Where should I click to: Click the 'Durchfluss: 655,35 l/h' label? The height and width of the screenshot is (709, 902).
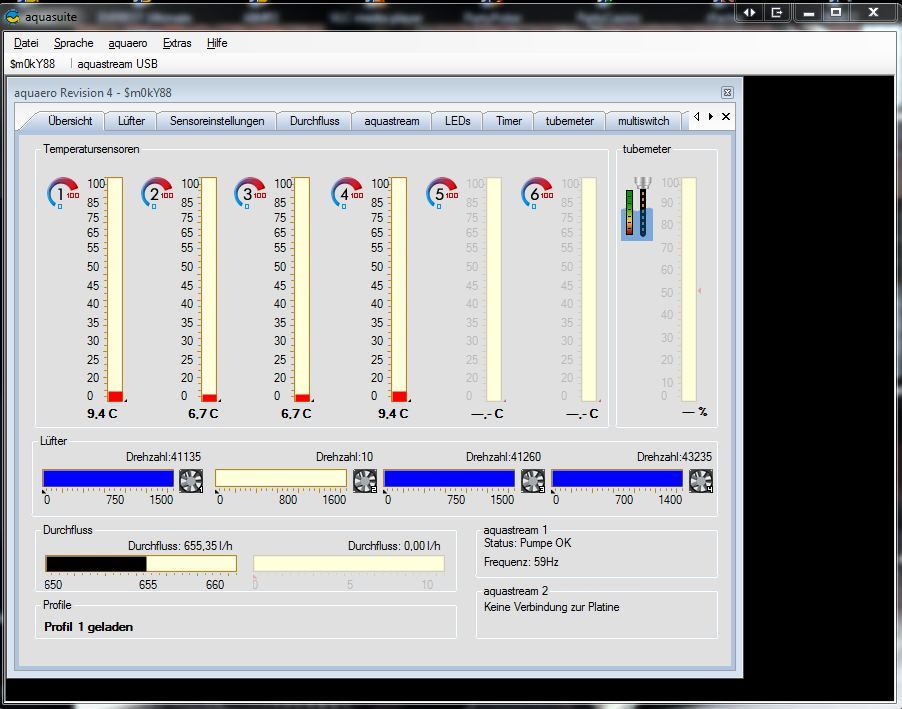click(180, 546)
